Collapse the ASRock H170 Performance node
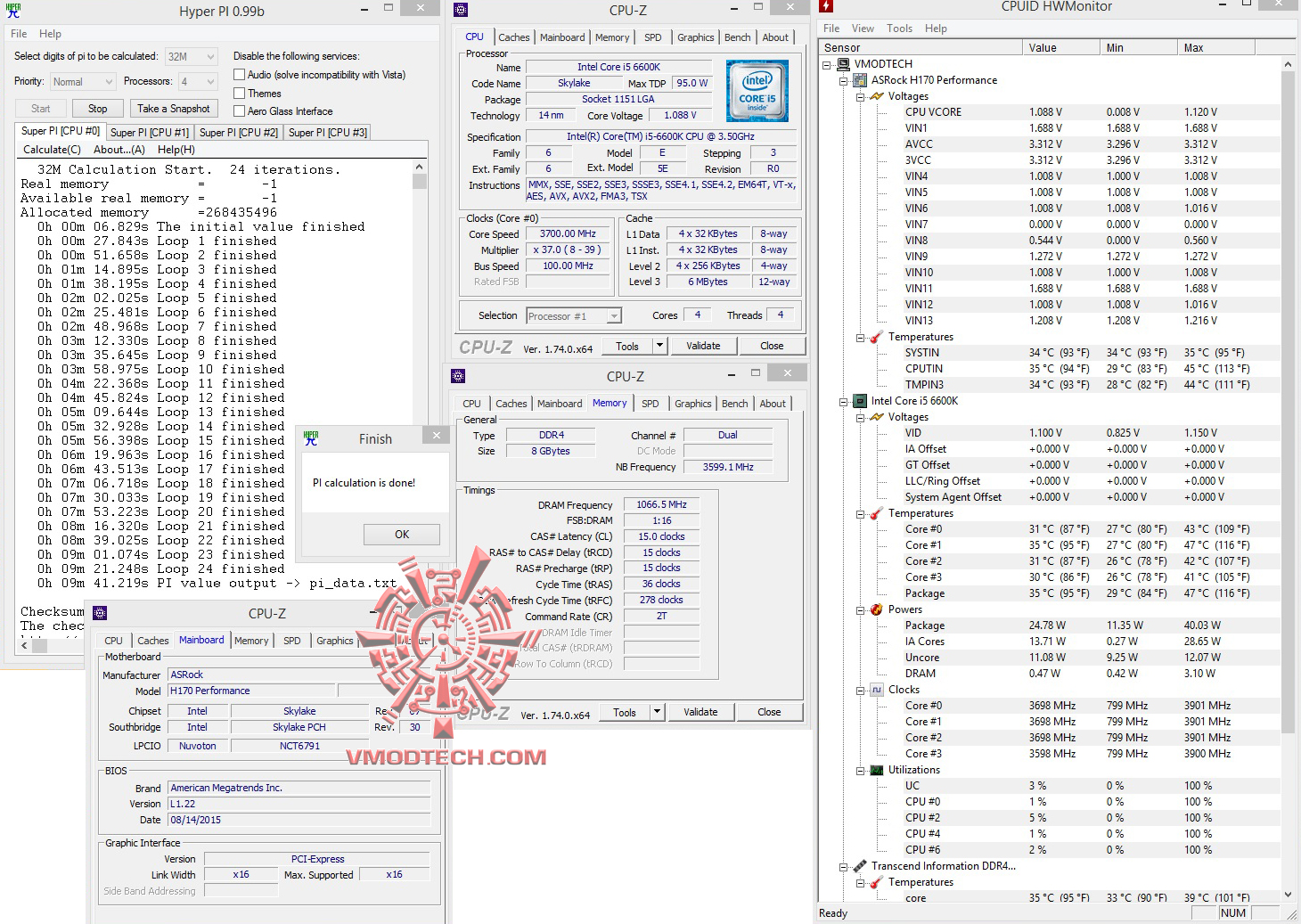Screen dimensions: 1301x924 843,80
